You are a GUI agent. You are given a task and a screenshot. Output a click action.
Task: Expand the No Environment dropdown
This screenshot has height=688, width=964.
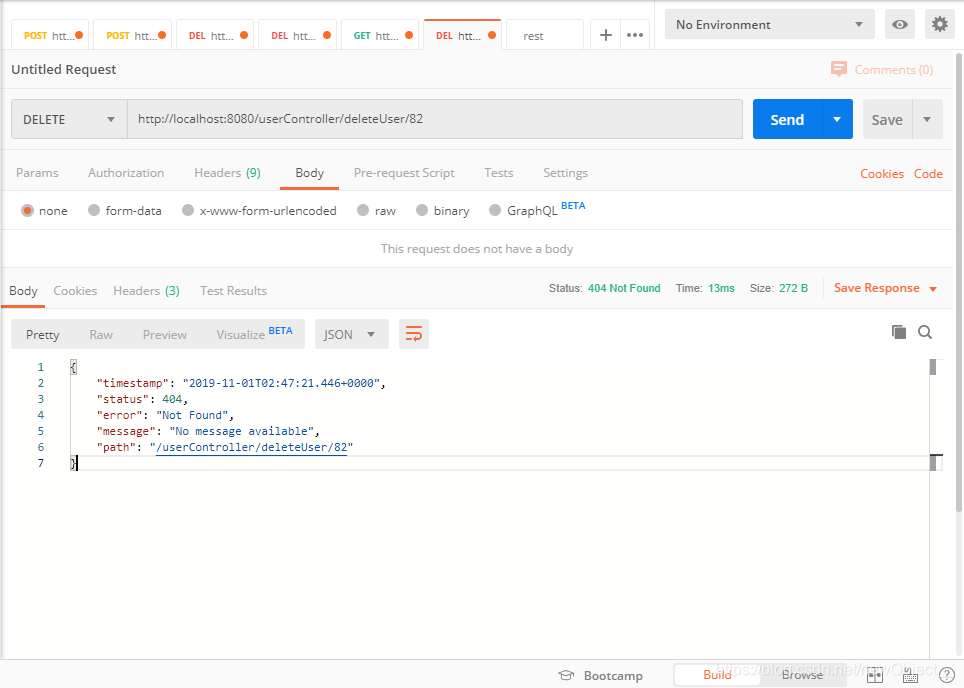click(769, 25)
